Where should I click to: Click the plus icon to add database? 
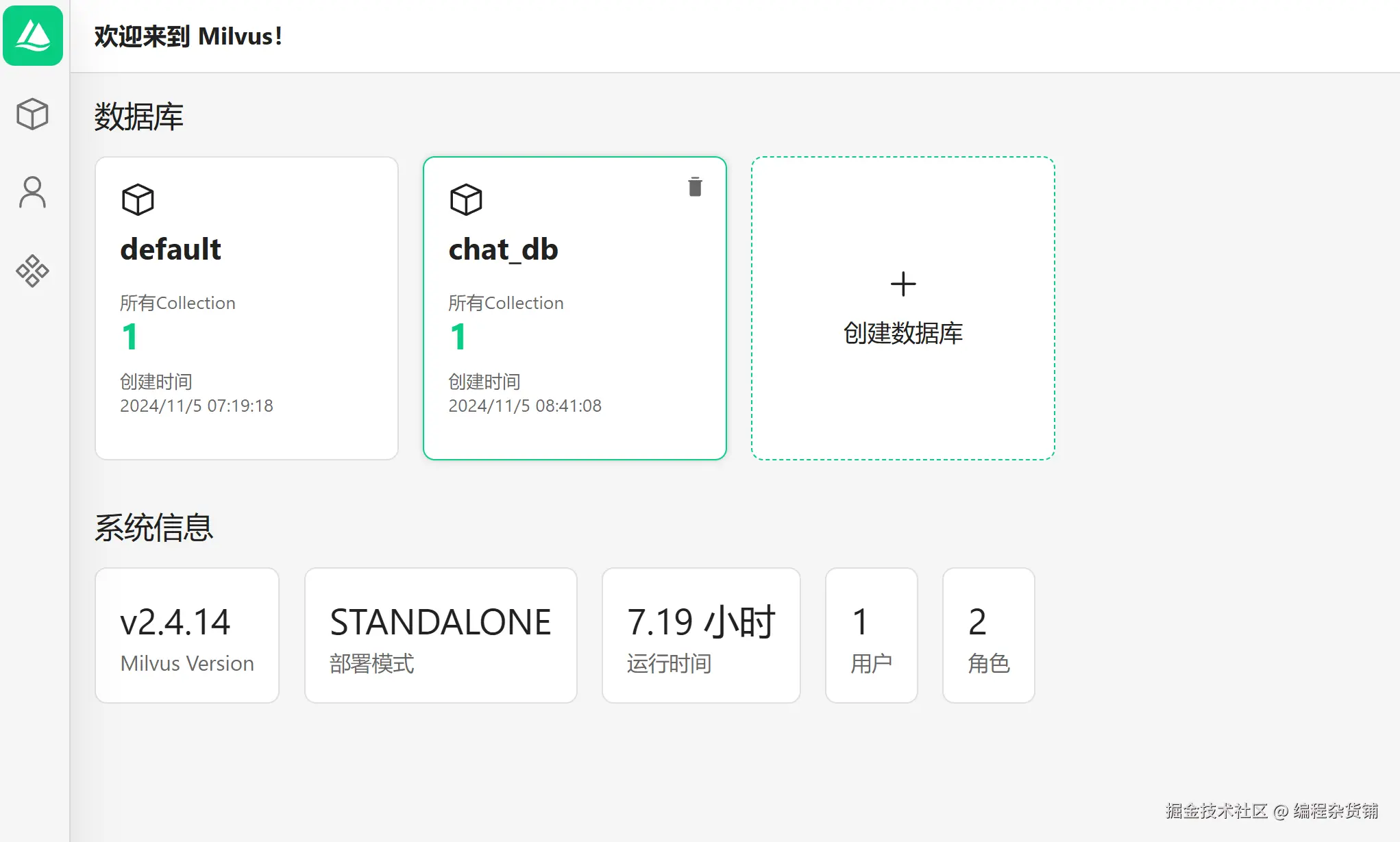point(903,284)
